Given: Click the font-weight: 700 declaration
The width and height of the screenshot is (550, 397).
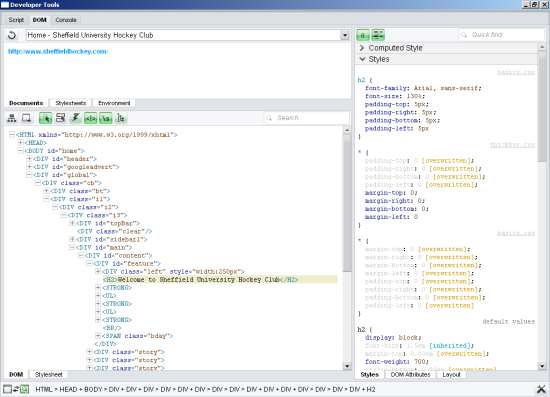Looking at the screenshot, I should (x=397, y=361).
